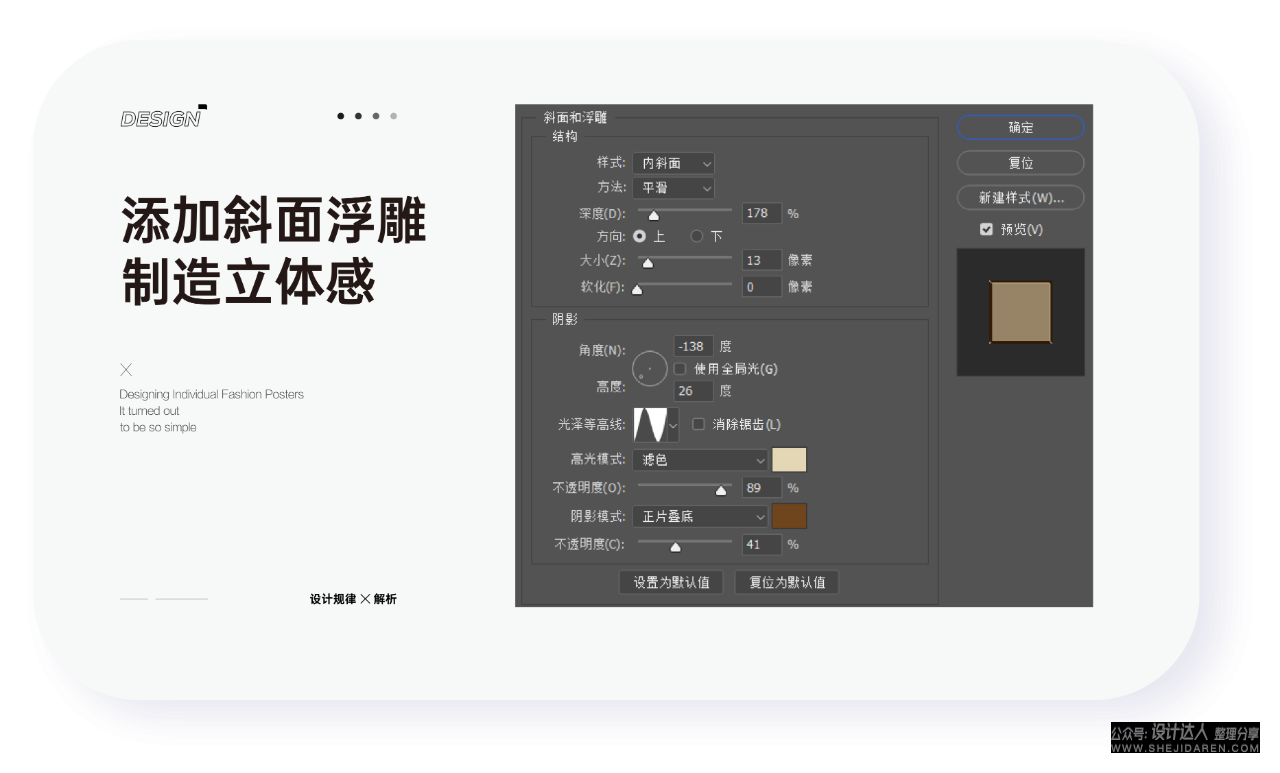This screenshot has height=773, width=1280.
Task: Click the angle dial control
Action: coord(650,369)
